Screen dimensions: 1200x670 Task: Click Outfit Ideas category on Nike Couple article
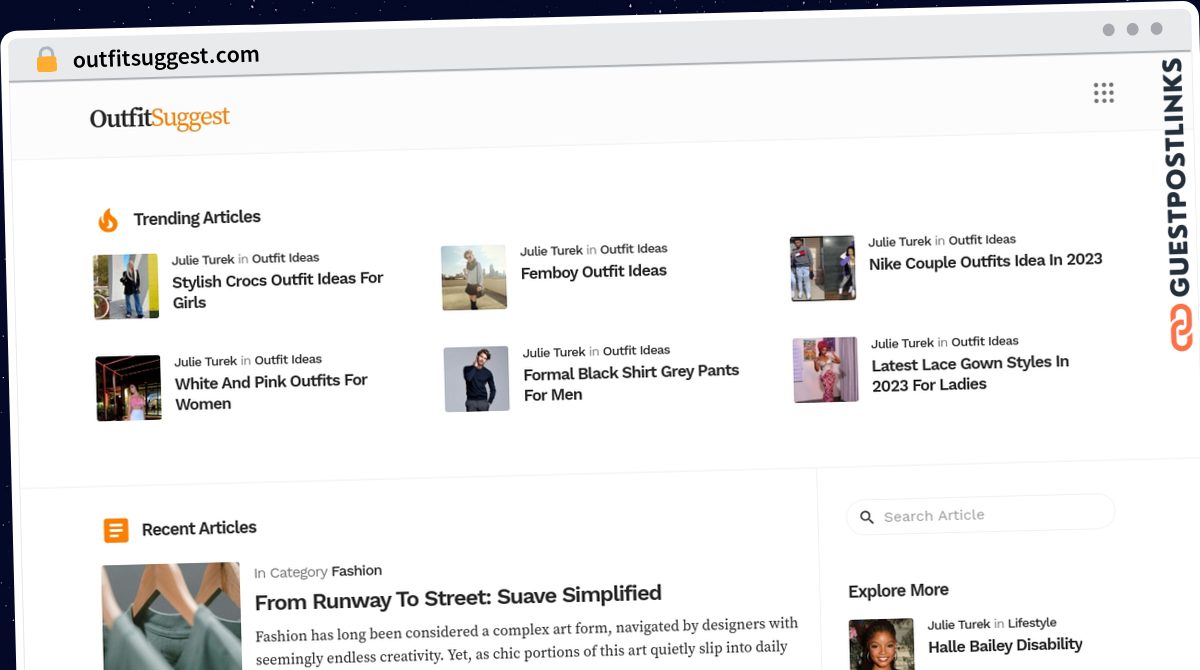[x=982, y=240]
